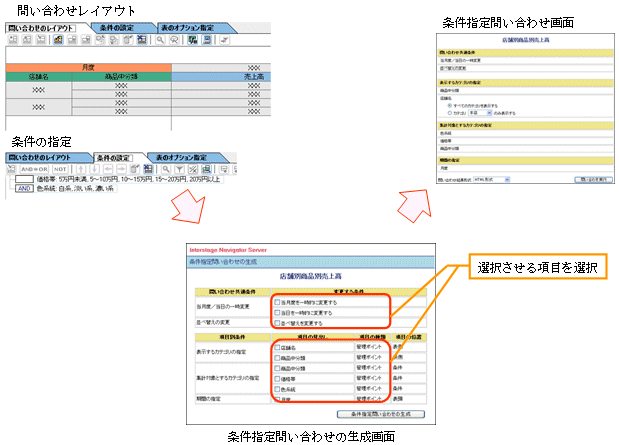This screenshot has height=445, width=619.
Task: Tick the 店舗名 item checkbox
Action: [x=279, y=347]
